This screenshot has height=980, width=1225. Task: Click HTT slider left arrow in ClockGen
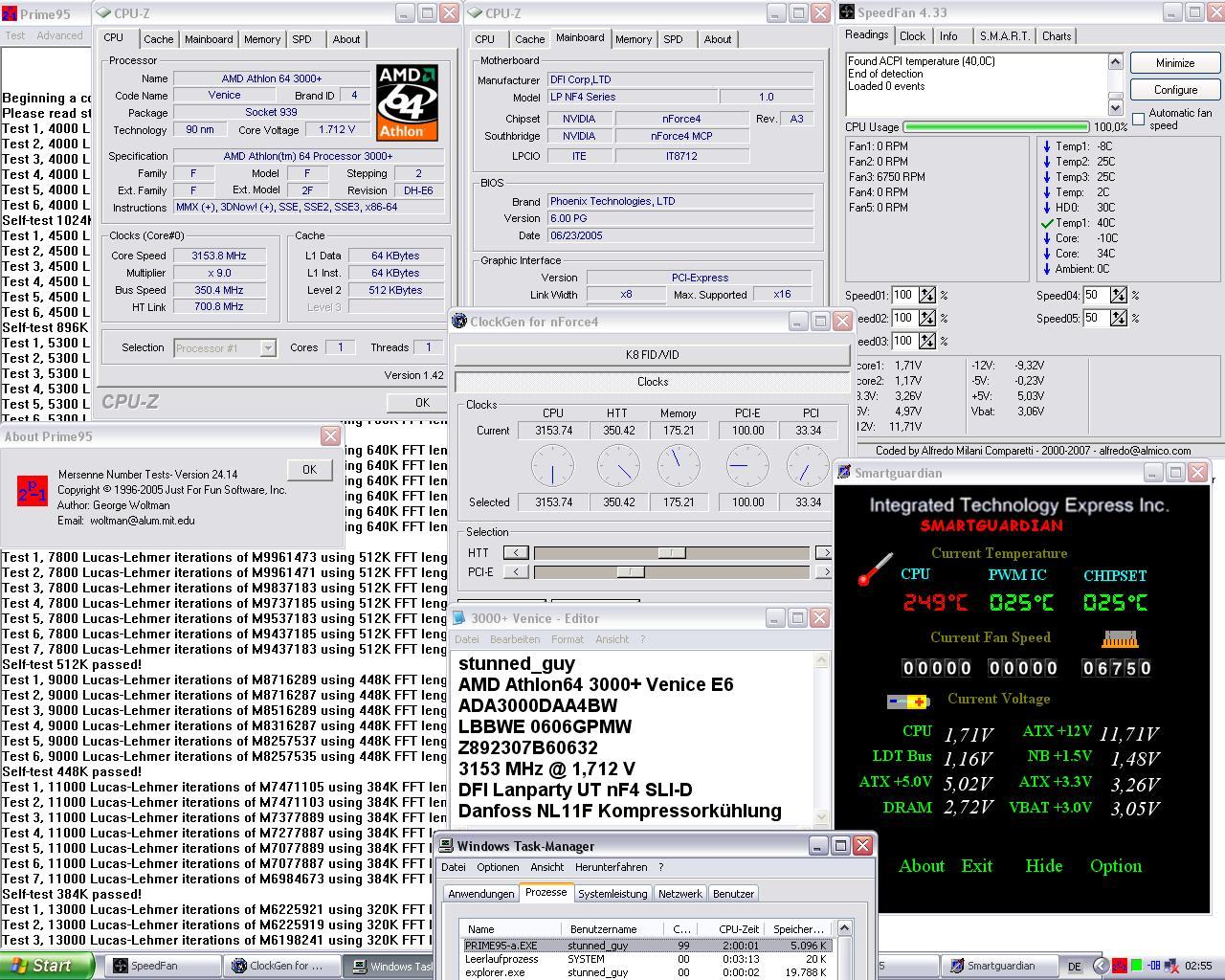pos(515,552)
